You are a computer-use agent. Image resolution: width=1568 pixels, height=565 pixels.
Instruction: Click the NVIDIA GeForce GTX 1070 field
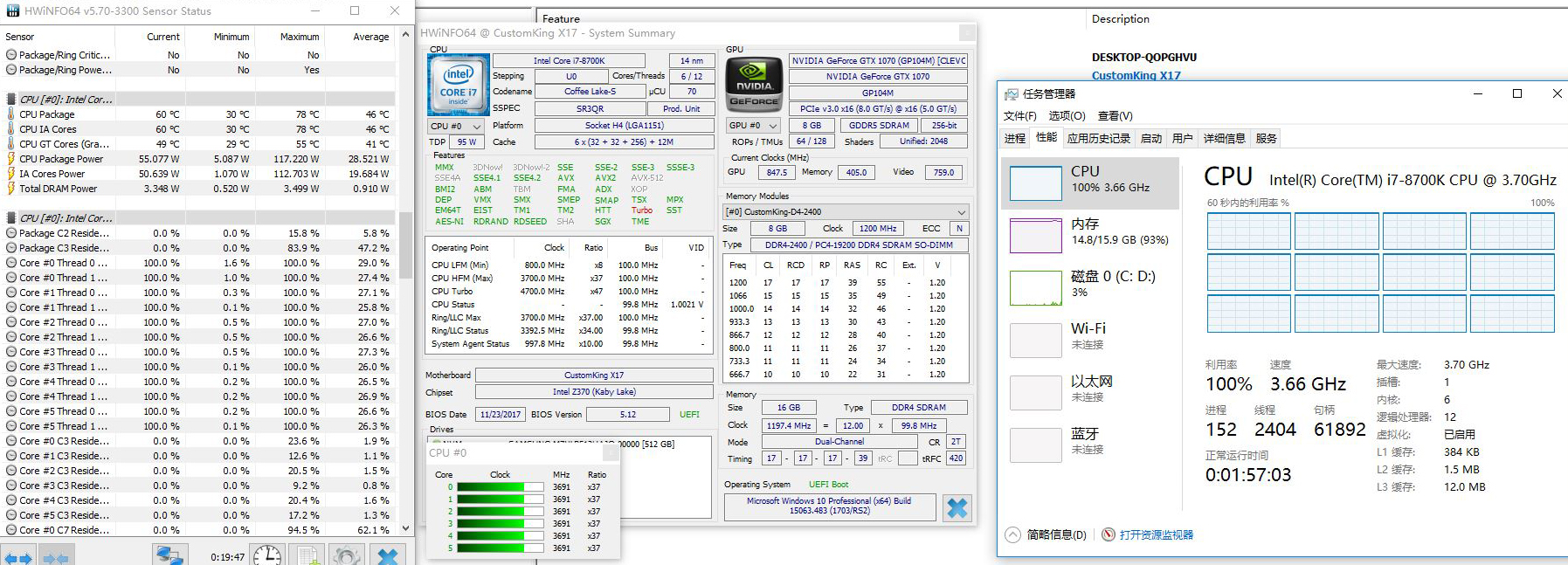click(x=878, y=76)
